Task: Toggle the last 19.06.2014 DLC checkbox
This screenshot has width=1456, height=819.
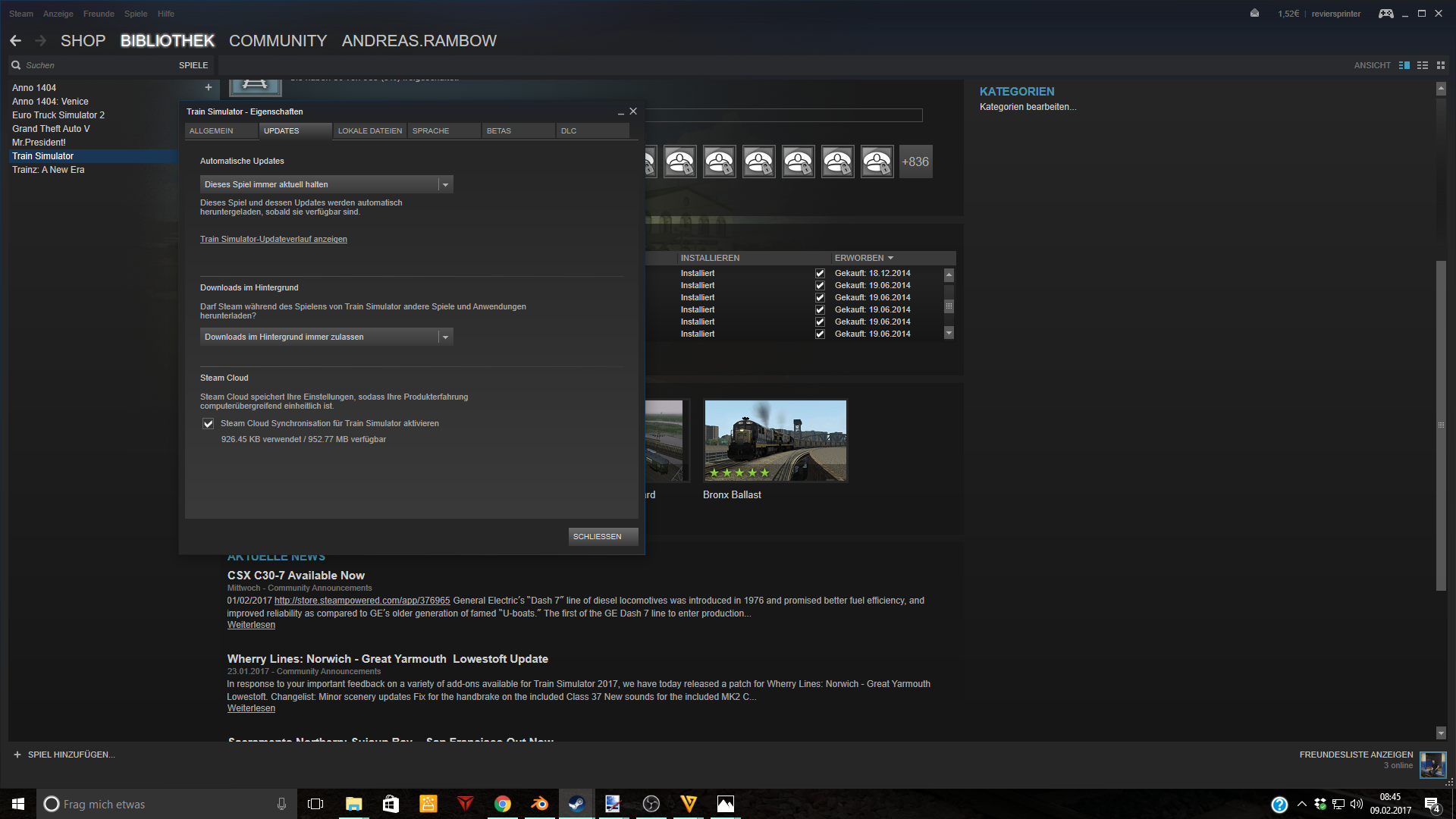Action: (820, 334)
